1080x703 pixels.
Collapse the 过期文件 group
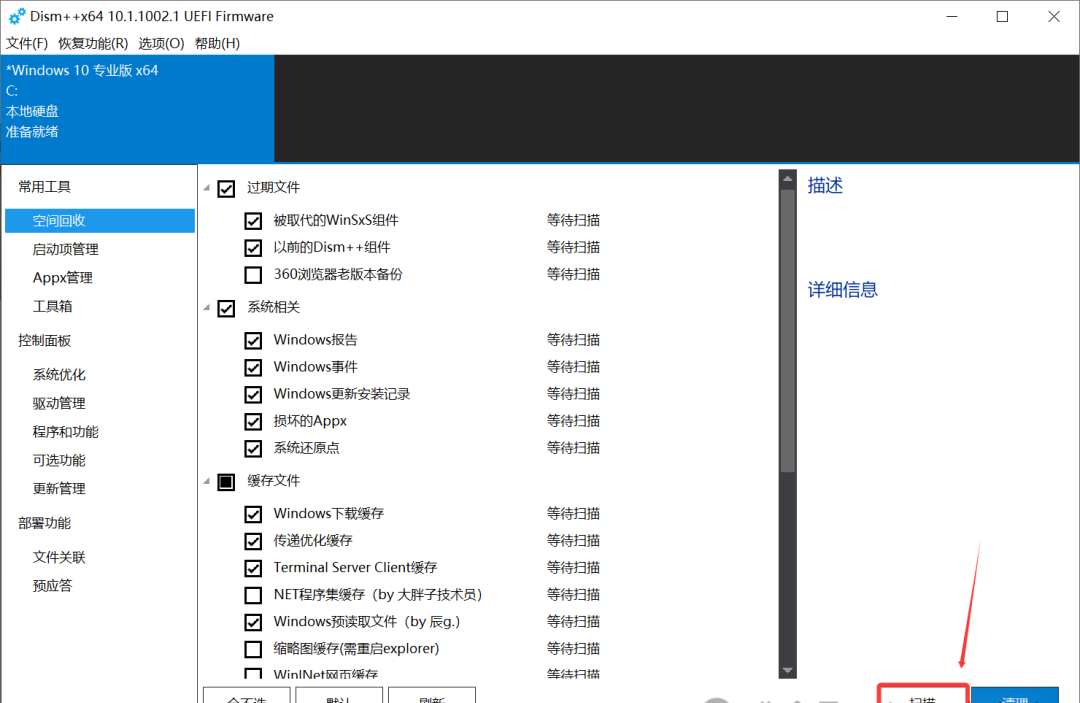click(207, 187)
